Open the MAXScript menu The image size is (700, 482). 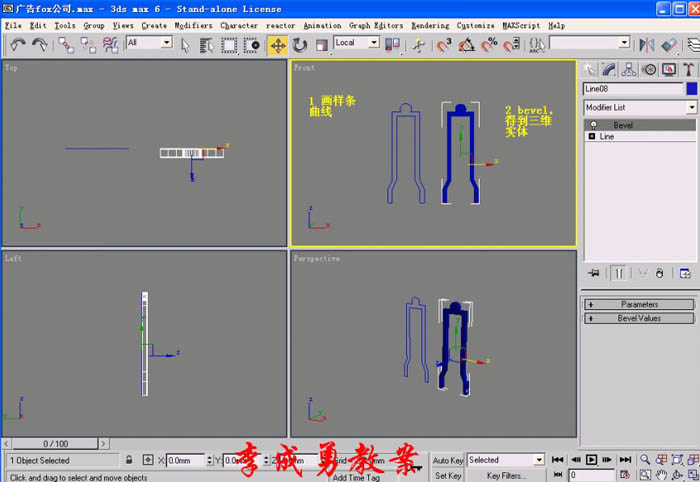pyautogui.click(x=521, y=25)
